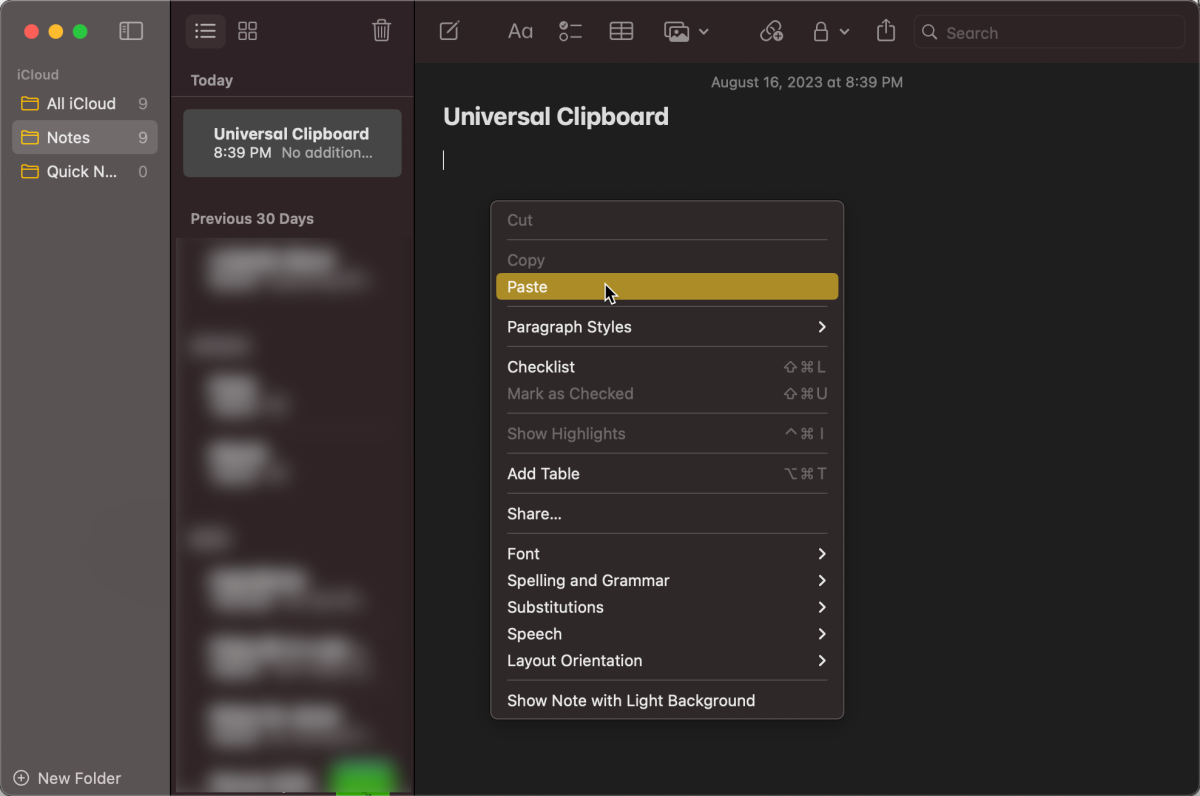Screen dimensions: 1200x796
Task: Click the New Folder button
Action: [67, 778]
